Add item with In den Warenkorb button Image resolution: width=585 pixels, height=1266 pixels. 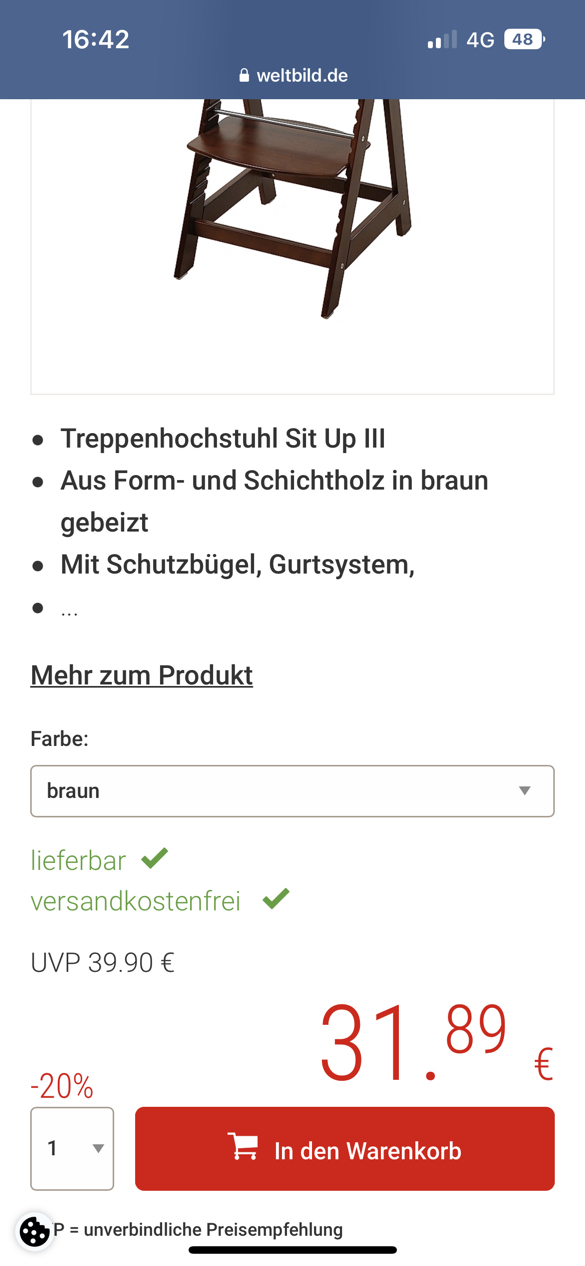(x=345, y=1149)
